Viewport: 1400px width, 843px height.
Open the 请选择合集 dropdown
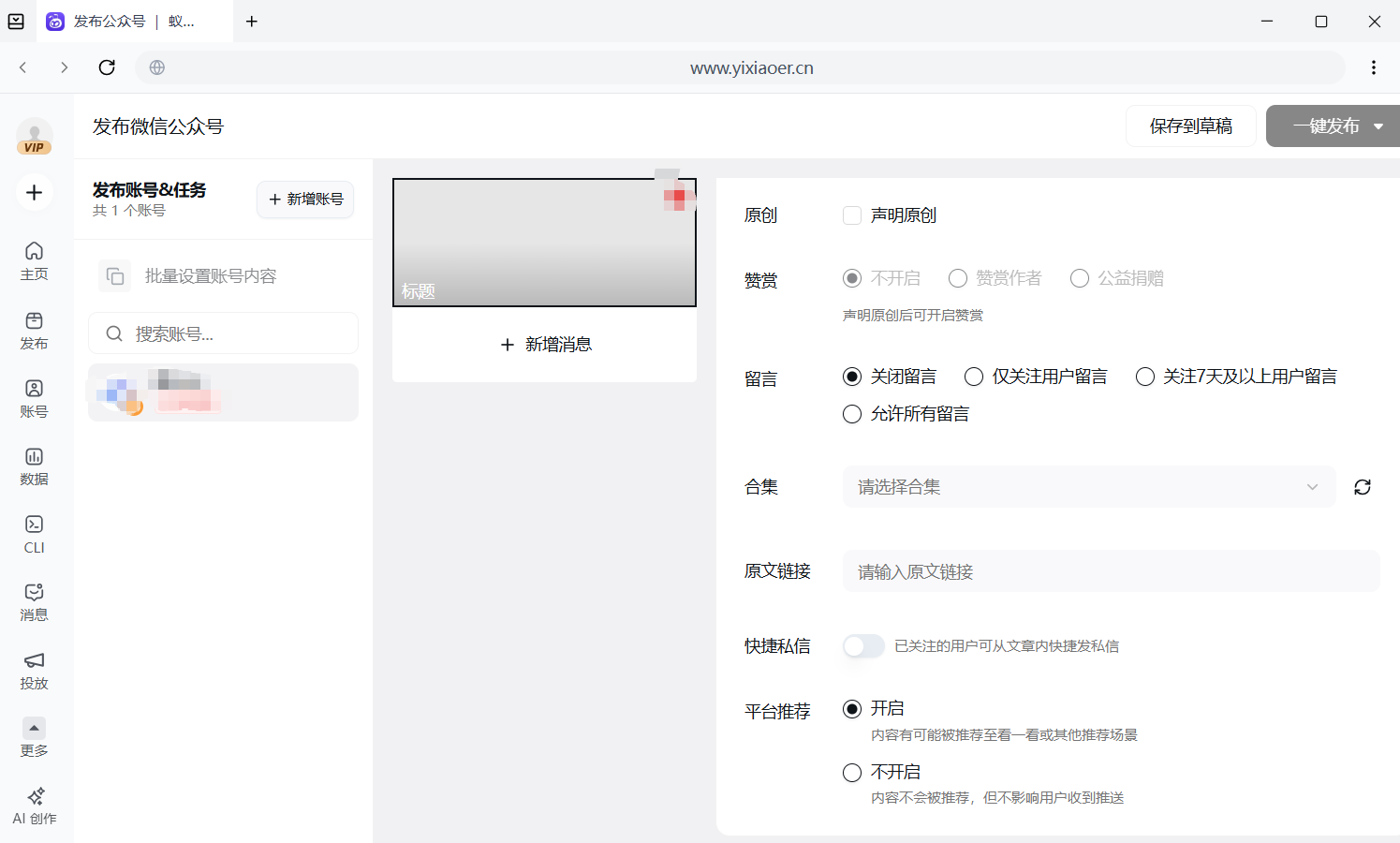click(1089, 487)
